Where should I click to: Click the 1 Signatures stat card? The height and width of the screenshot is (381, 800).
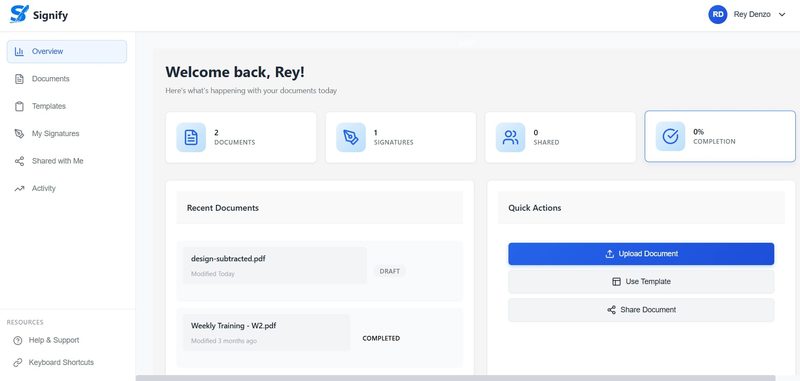pyautogui.click(x=401, y=137)
